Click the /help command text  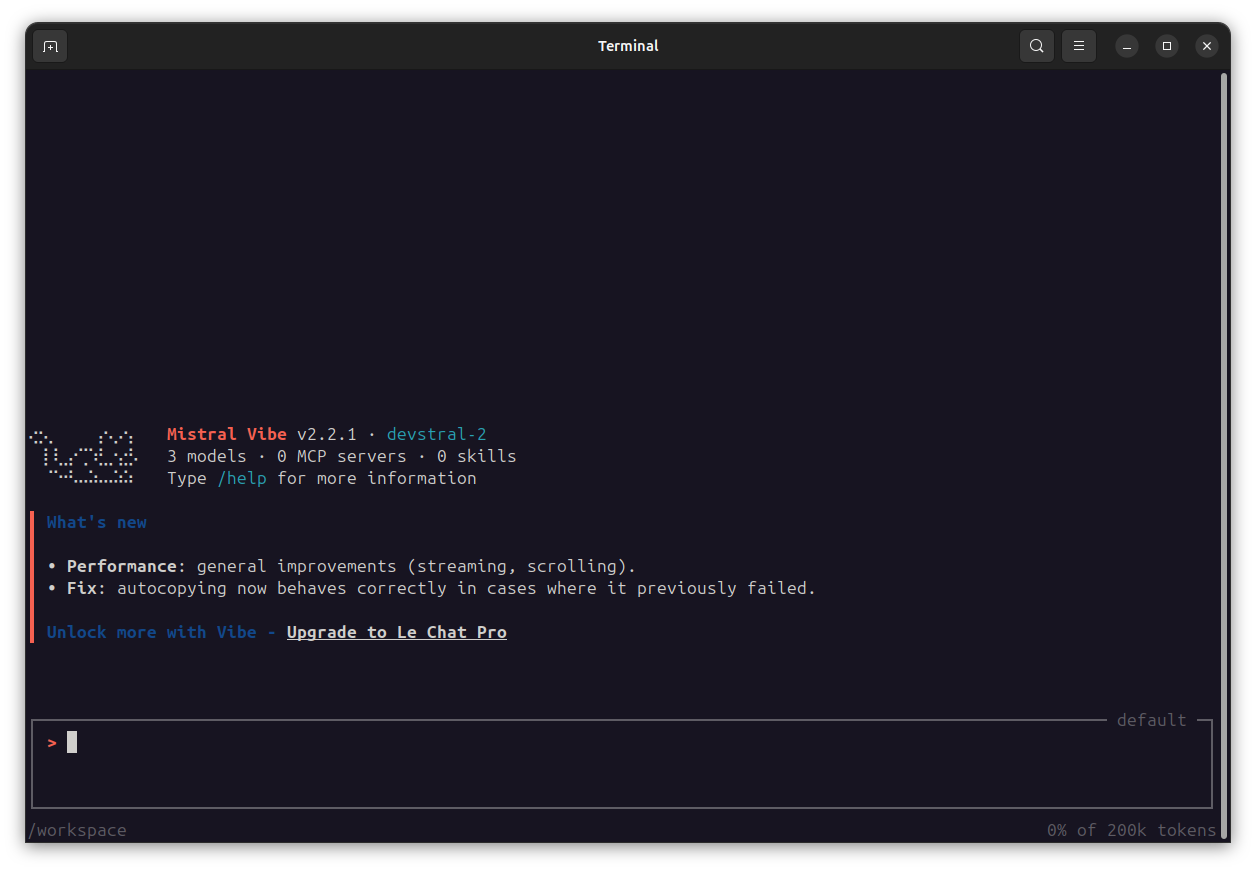(x=242, y=478)
